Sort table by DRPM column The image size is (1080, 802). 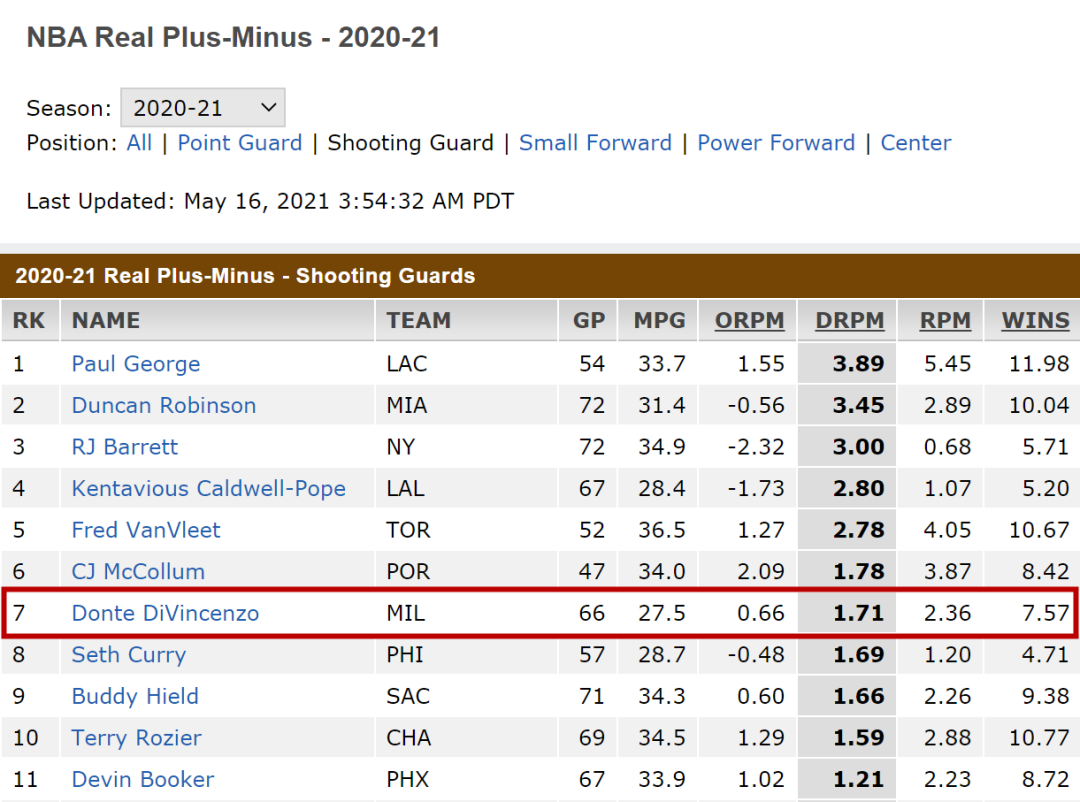pyautogui.click(x=849, y=320)
